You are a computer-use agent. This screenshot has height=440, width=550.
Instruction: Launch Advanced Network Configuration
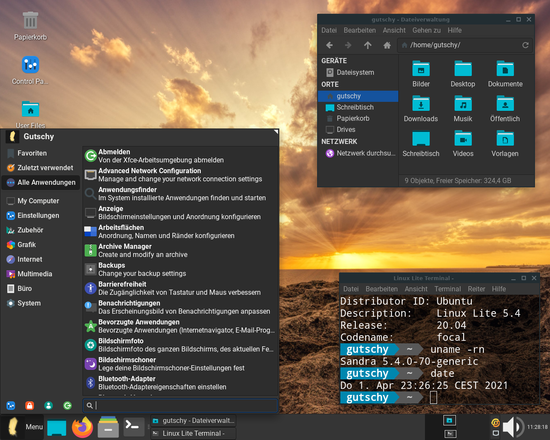point(180,175)
